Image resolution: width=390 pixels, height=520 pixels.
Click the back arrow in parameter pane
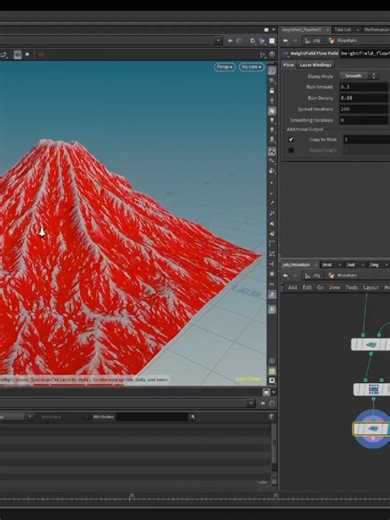click(x=286, y=41)
